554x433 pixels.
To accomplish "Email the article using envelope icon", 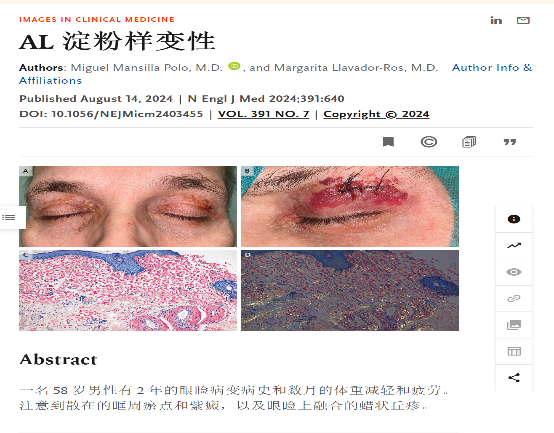I will [523, 20].
